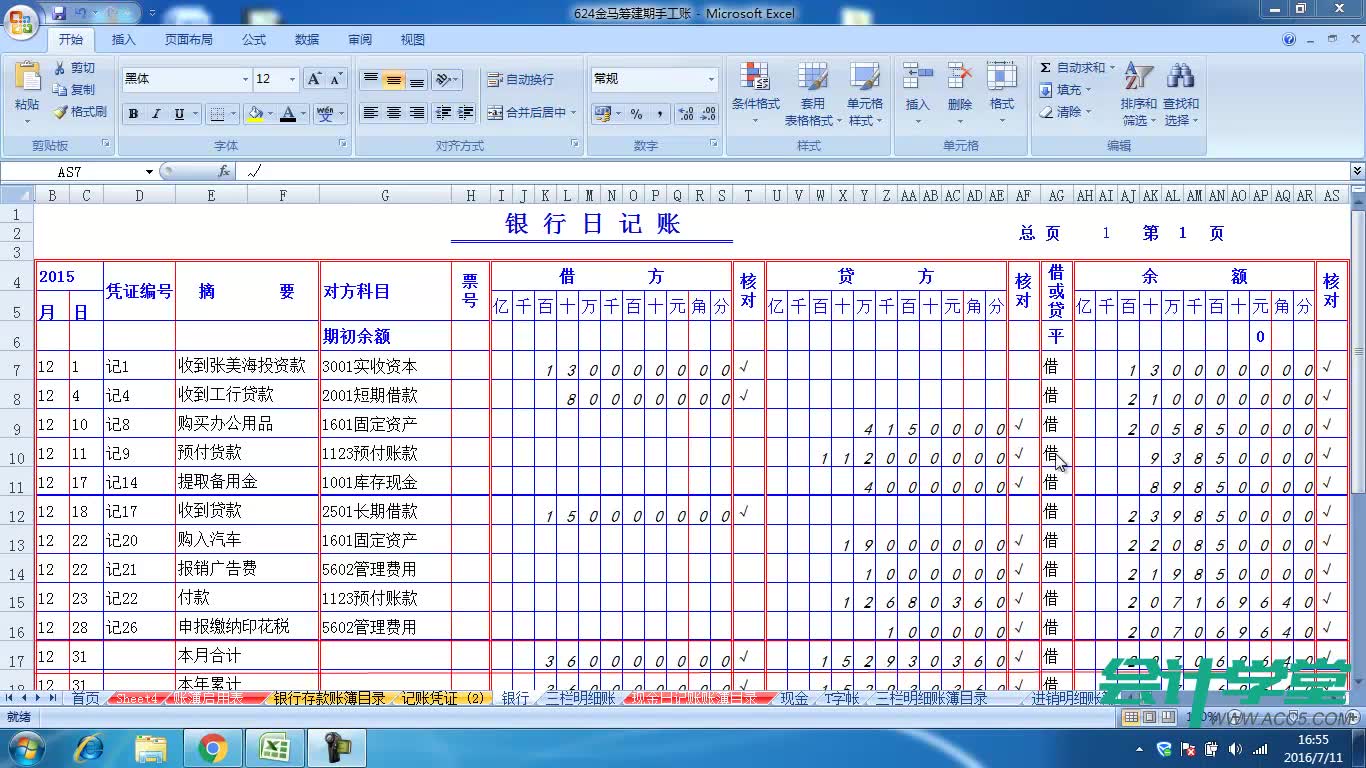Toggle Wrap Text (自动换行)
Image resolution: width=1366 pixels, height=768 pixels.
click(x=520, y=80)
